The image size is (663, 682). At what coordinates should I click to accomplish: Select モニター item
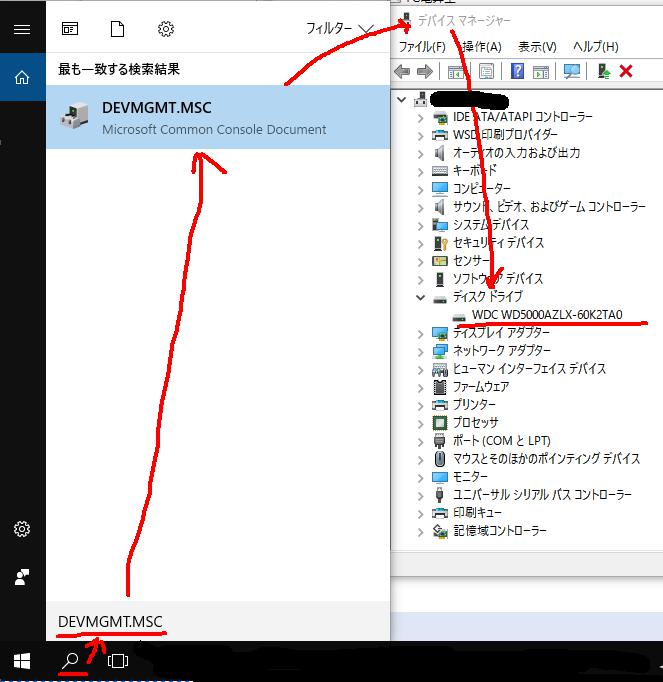[x=470, y=476]
